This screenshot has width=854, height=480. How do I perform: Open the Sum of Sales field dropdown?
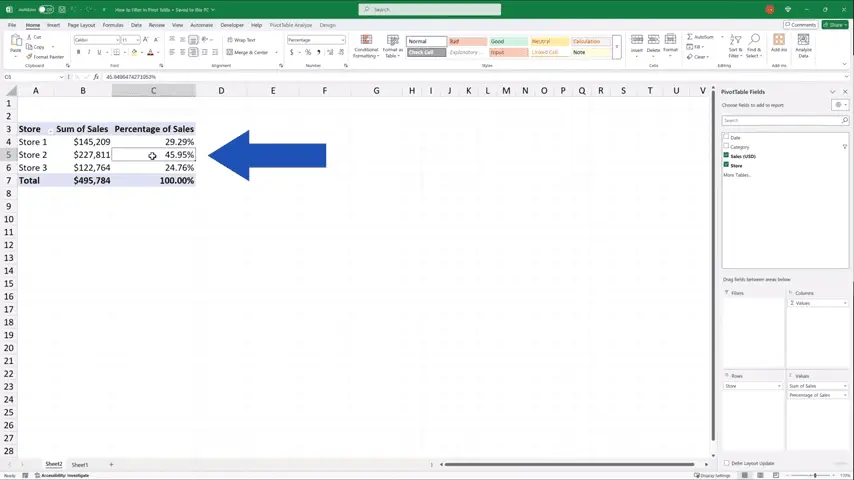[x=845, y=386]
